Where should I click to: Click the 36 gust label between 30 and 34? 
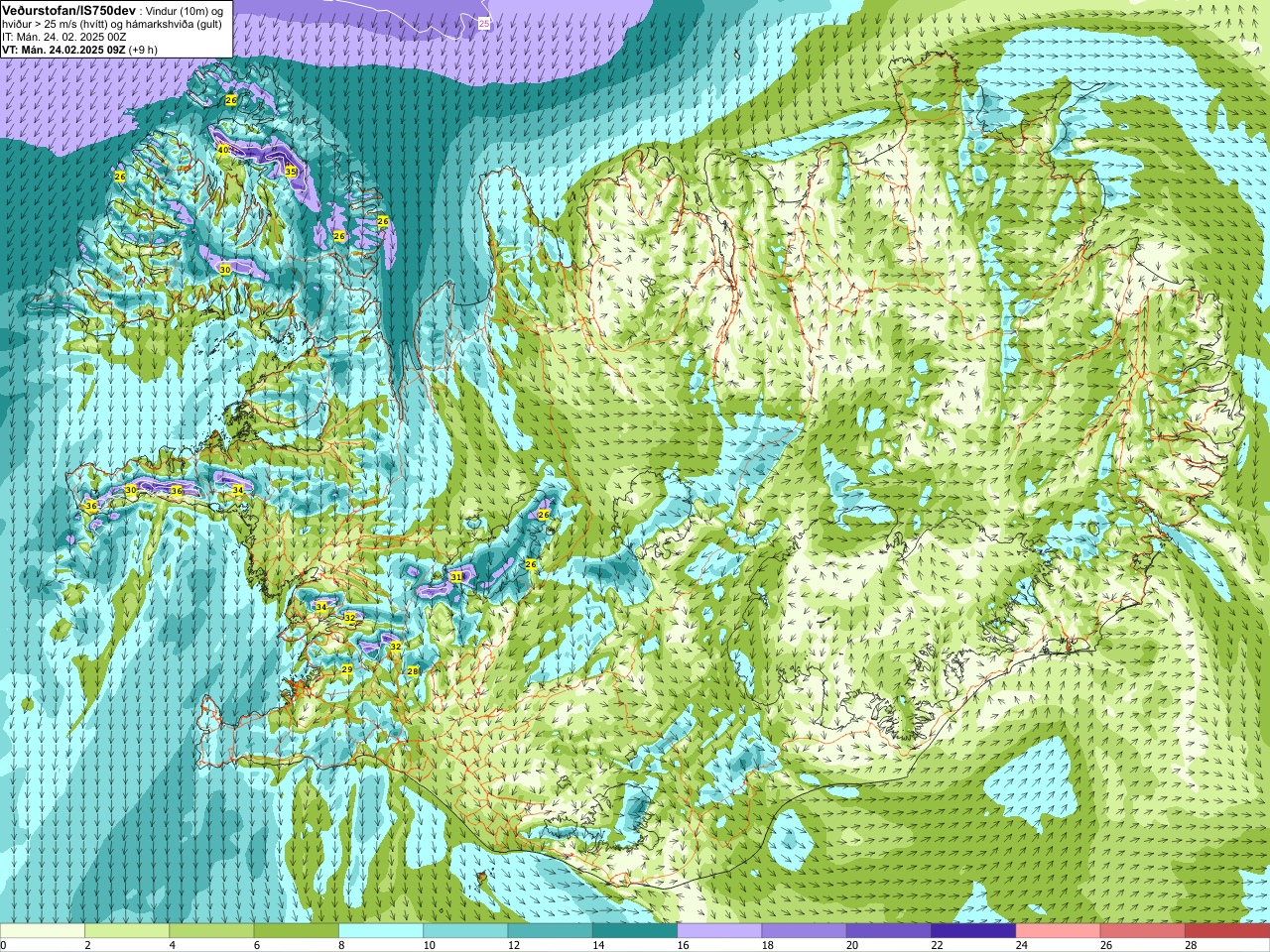(177, 491)
